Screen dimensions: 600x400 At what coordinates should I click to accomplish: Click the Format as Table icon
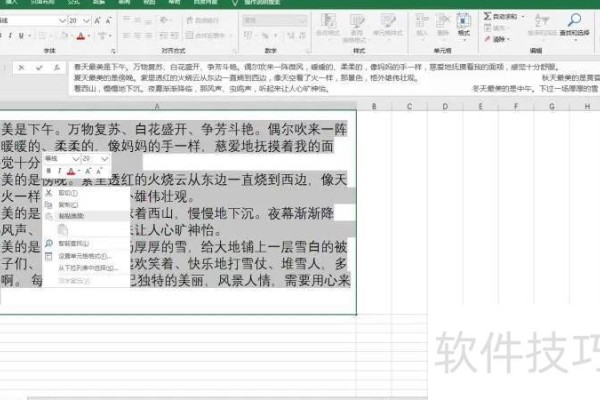357,21
